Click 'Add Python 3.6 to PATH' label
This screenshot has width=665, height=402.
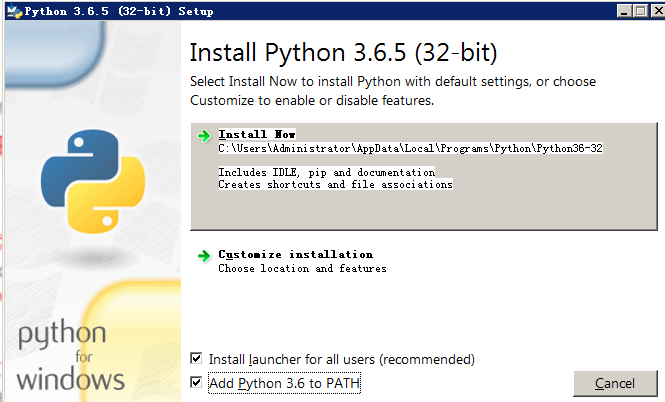click(x=284, y=383)
